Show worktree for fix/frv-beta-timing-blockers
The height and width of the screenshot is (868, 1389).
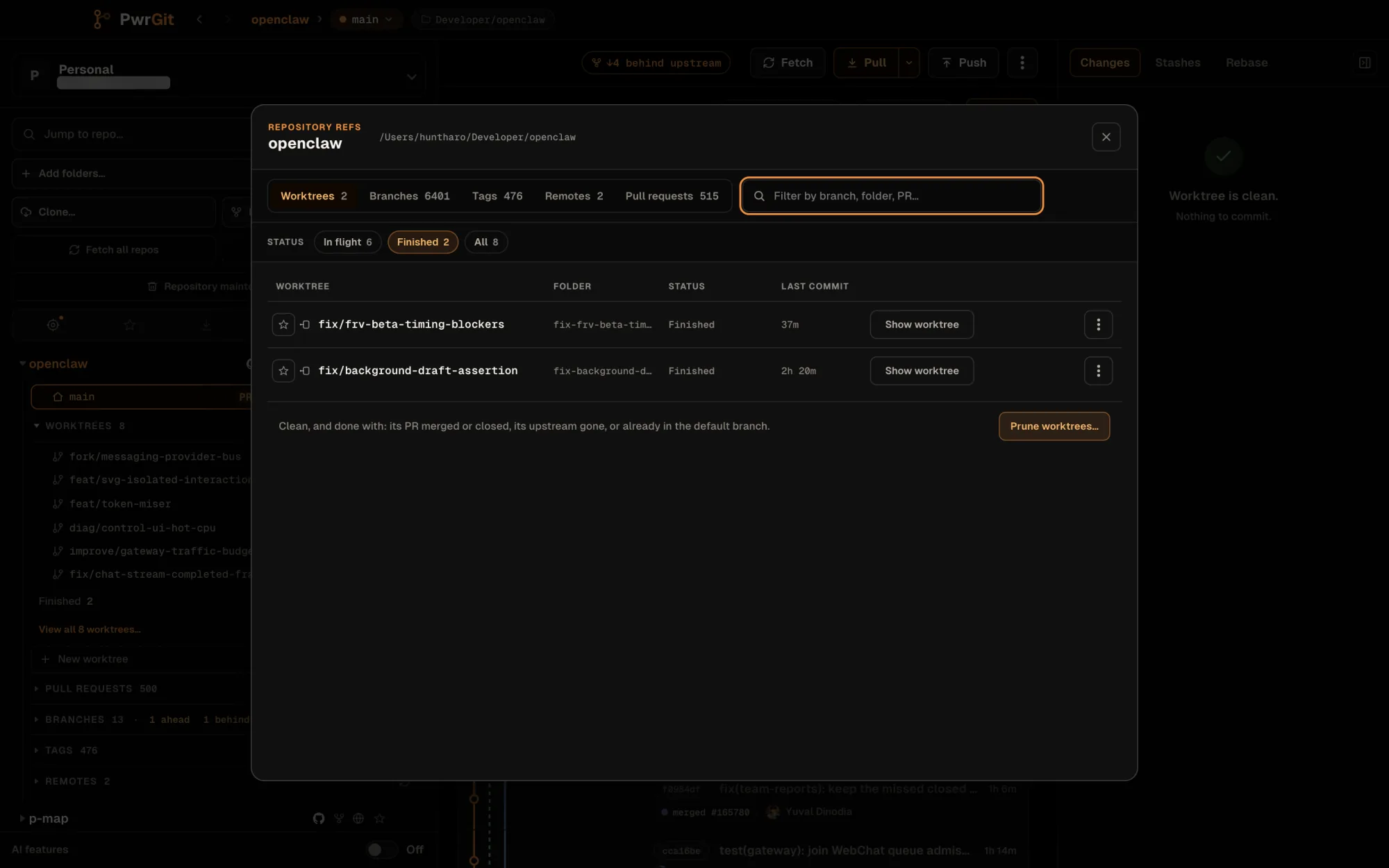click(922, 324)
